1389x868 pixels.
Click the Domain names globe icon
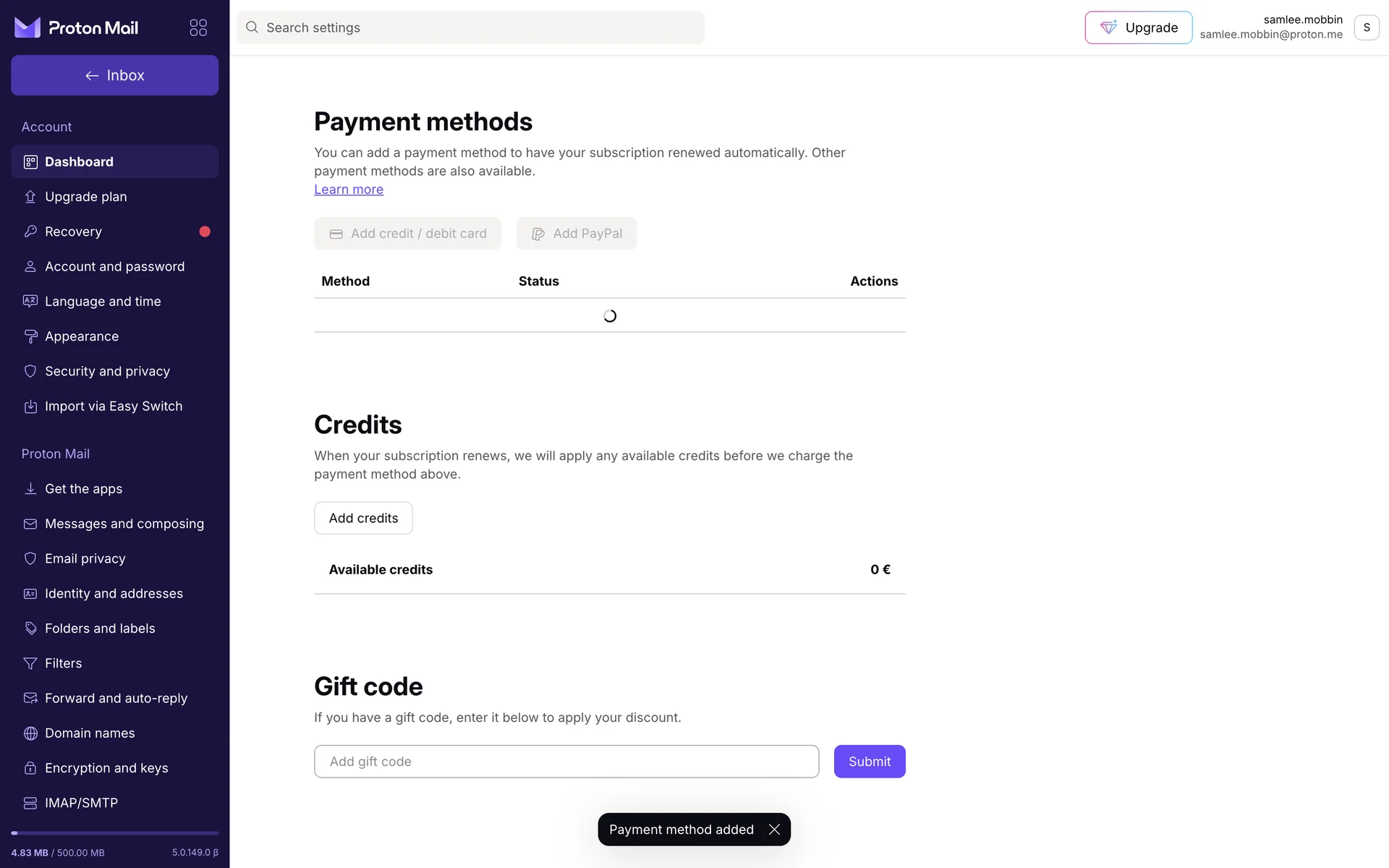click(30, 733)
